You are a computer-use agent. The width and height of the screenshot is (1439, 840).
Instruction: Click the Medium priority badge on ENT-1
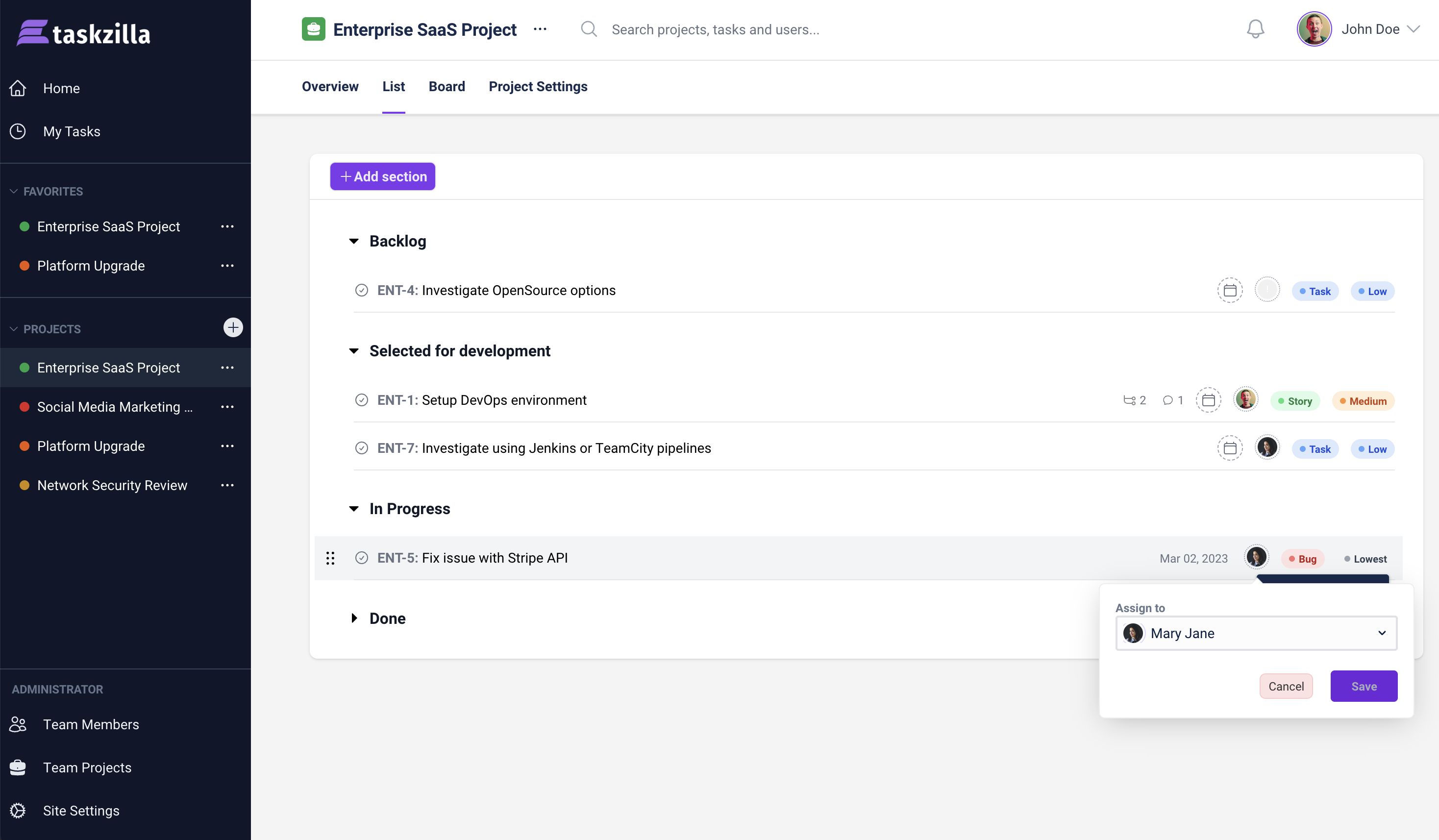pos(1363,401)
